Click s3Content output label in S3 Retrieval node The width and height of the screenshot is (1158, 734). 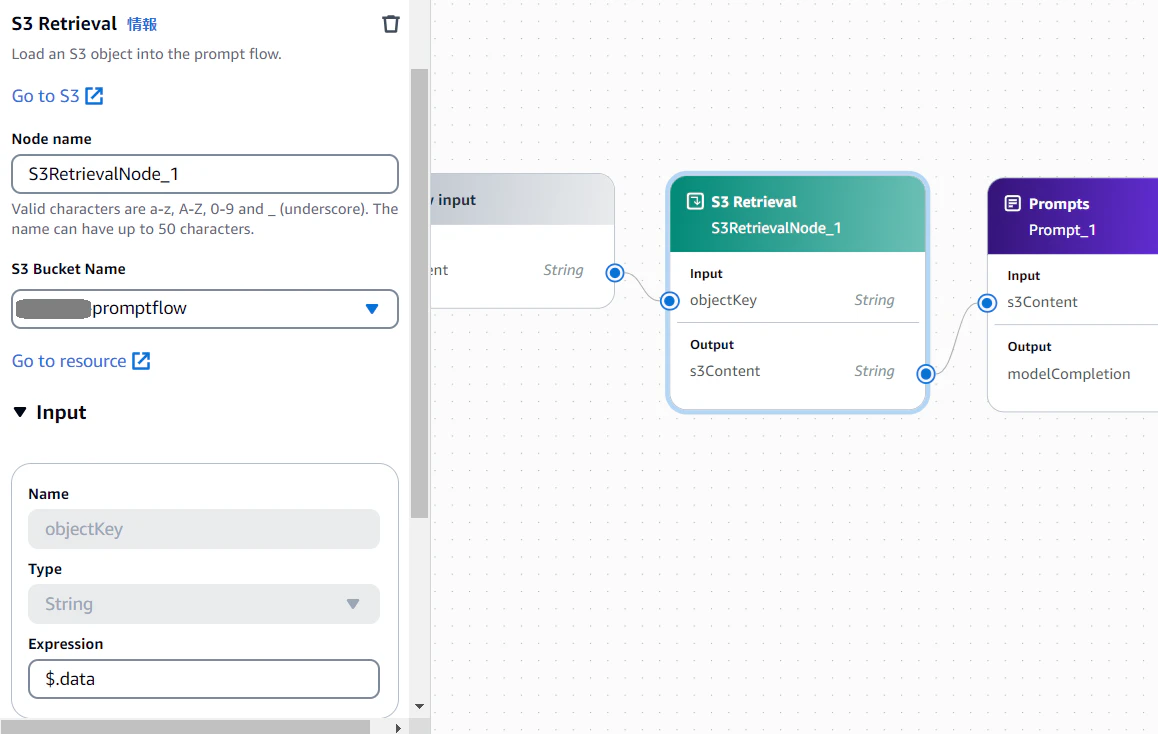(x=724, y=371)
